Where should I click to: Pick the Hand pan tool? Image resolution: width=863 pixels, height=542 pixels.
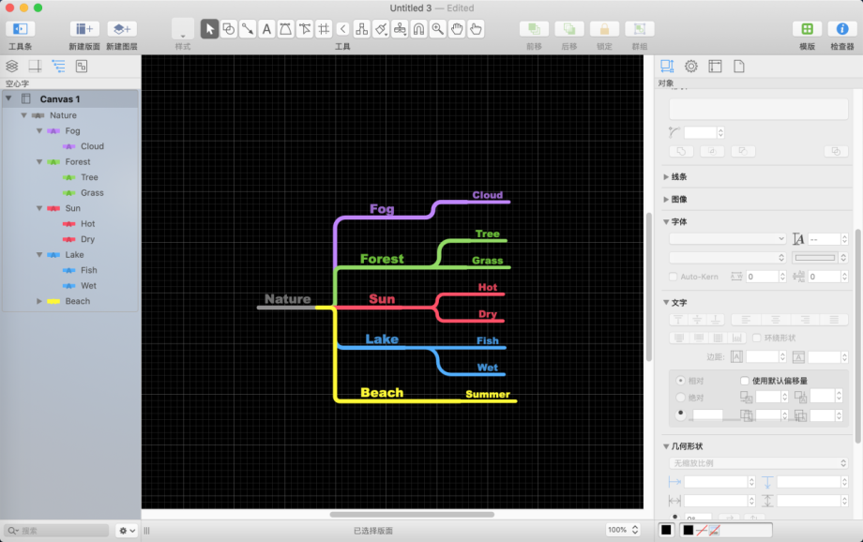click(457, 29)
